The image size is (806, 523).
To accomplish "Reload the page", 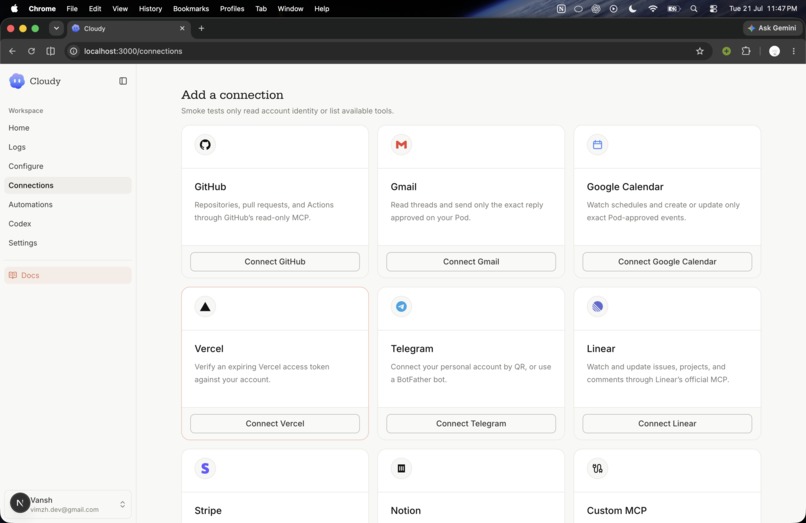I will click(x=31, y=51).
